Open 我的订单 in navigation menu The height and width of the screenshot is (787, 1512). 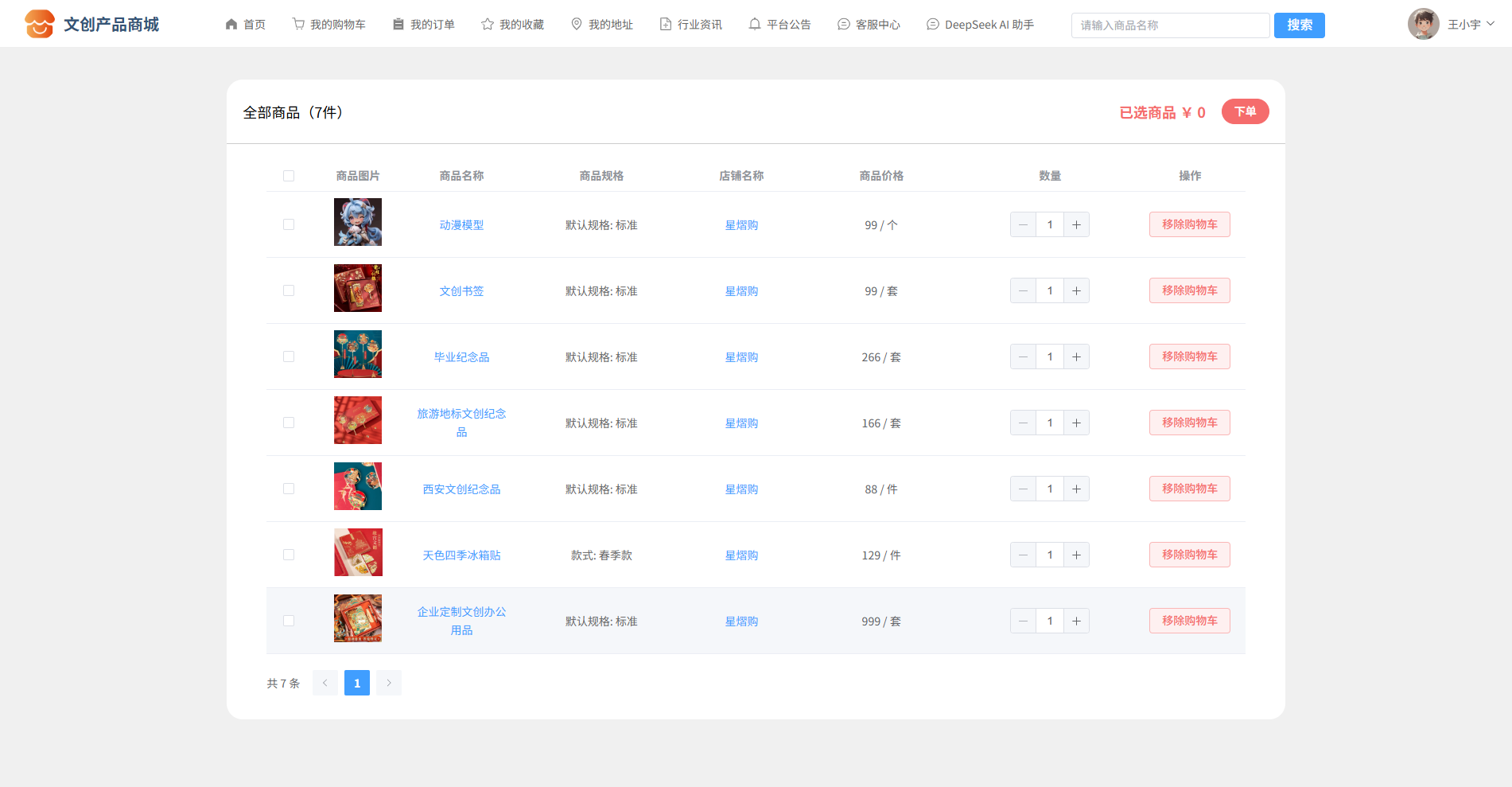[x=424, y=25]
